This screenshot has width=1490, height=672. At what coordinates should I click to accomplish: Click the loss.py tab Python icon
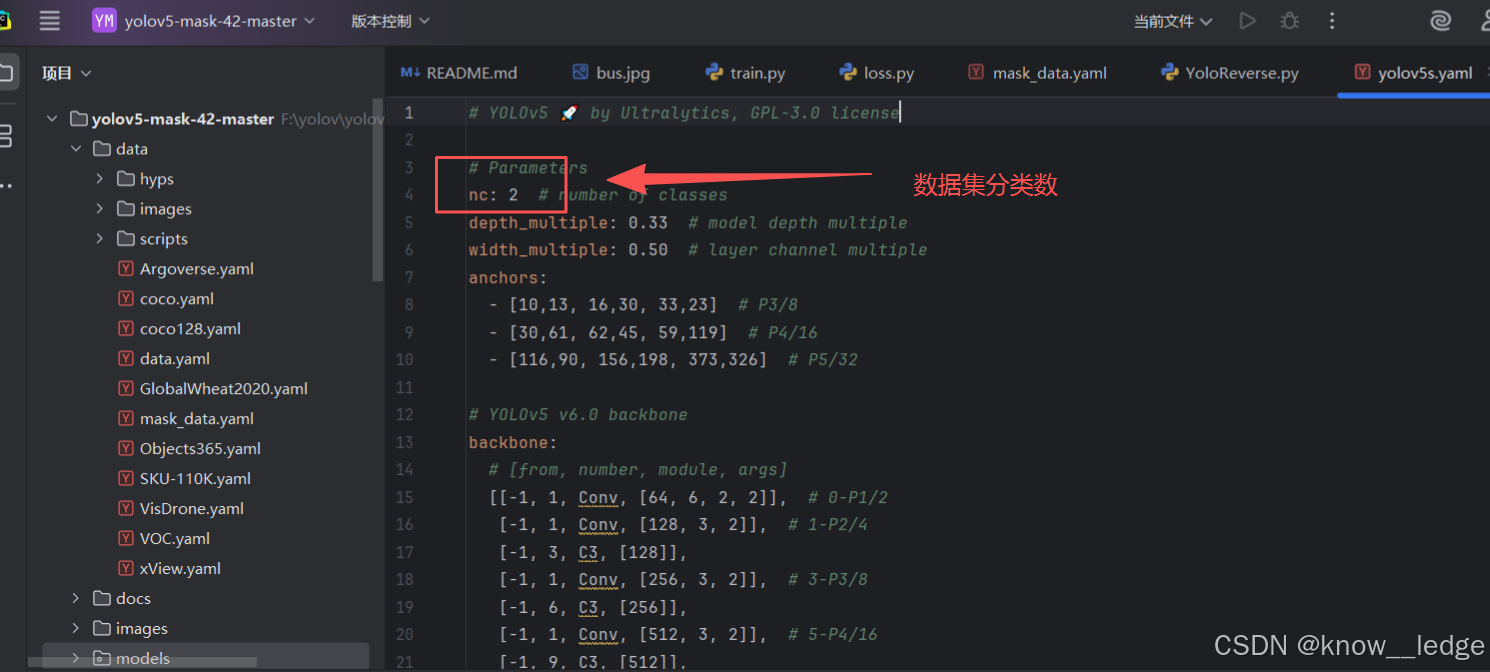click(x=848, y=72)
